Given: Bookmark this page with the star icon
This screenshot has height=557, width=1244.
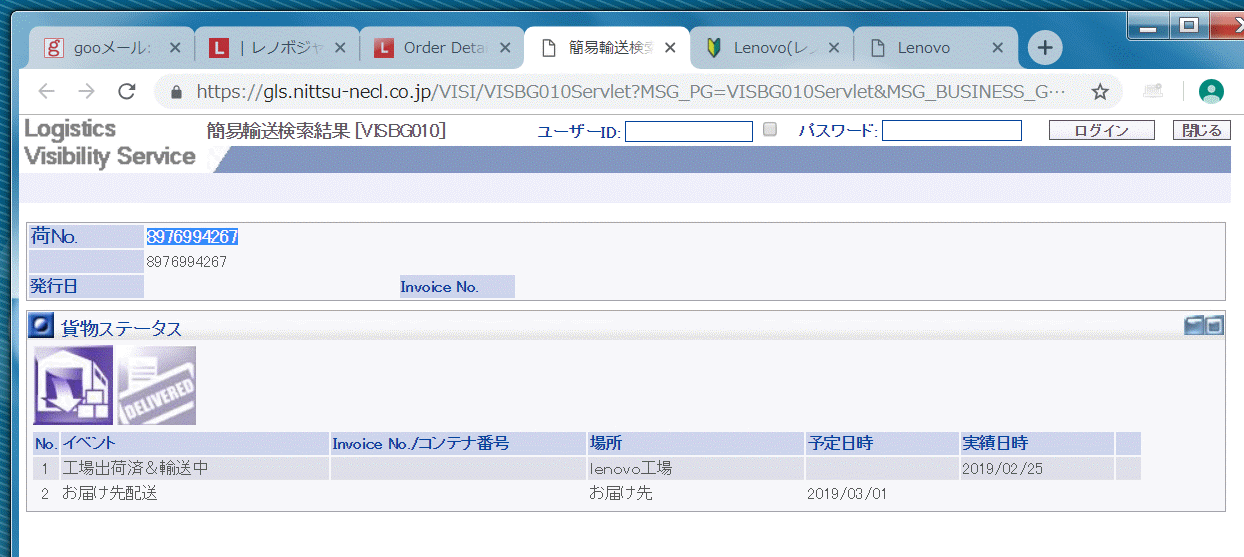Looking at the screenshot, I should tap(1100, 92).
